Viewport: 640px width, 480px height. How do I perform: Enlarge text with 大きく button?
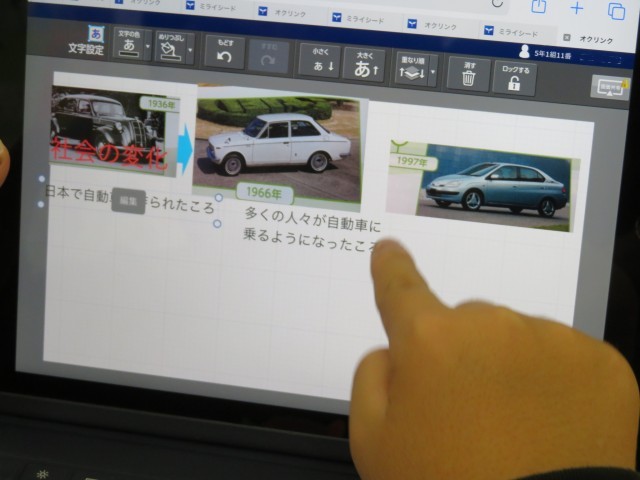tap(363, 65)
